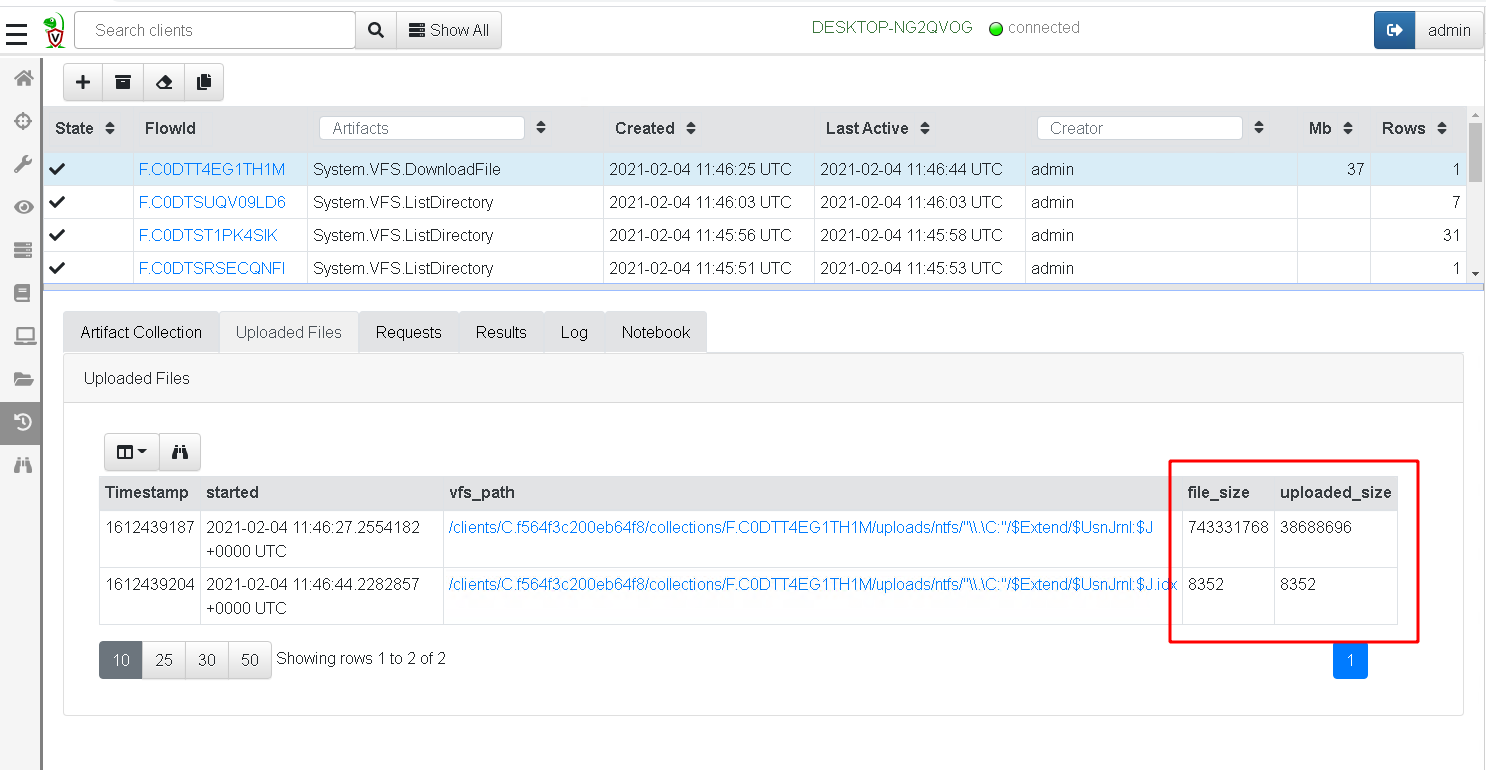
Task: Click the eraser icon in collections toolbar
Action: coord(163,83)
